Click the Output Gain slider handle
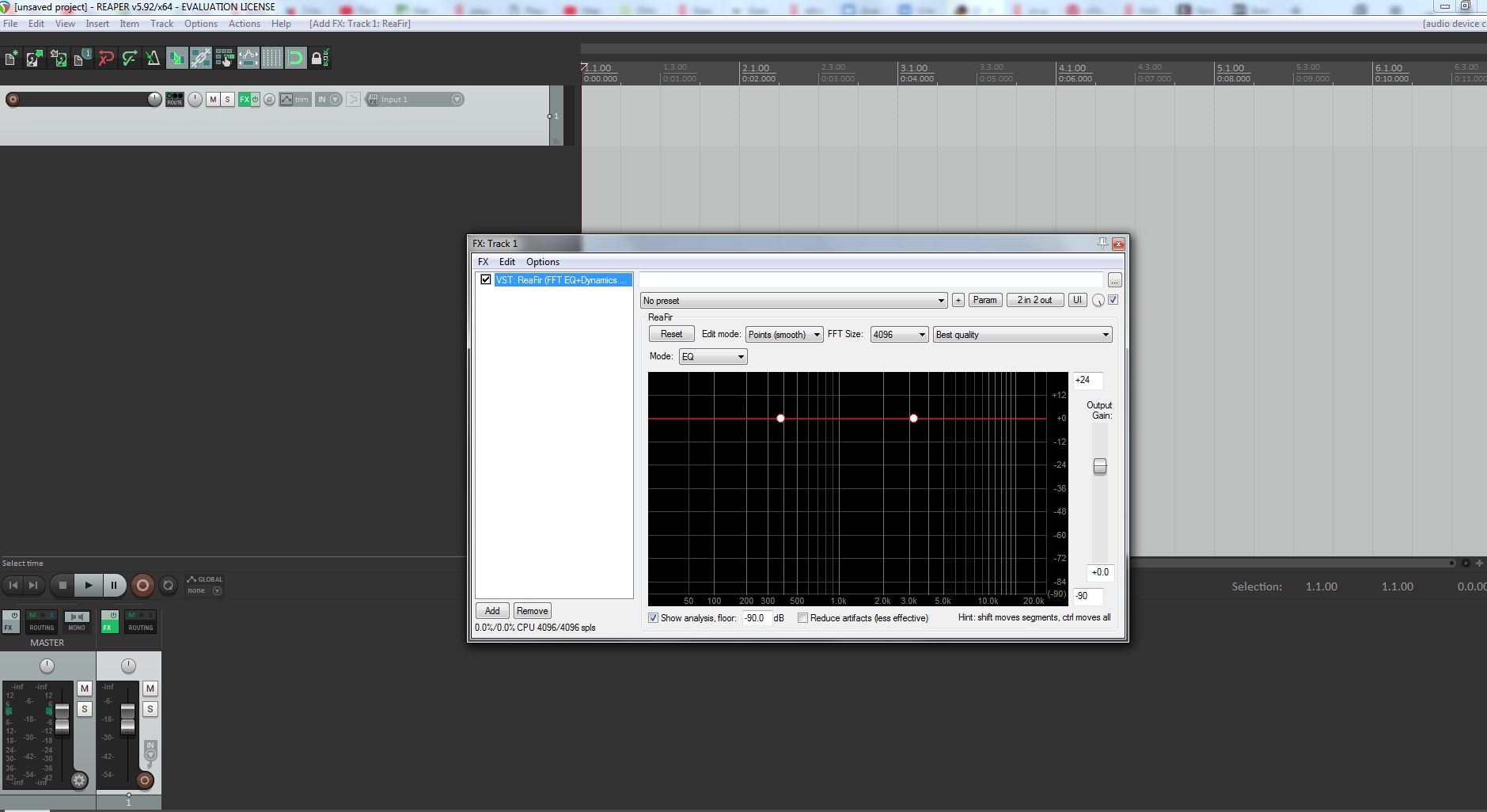 [1100, 467]
